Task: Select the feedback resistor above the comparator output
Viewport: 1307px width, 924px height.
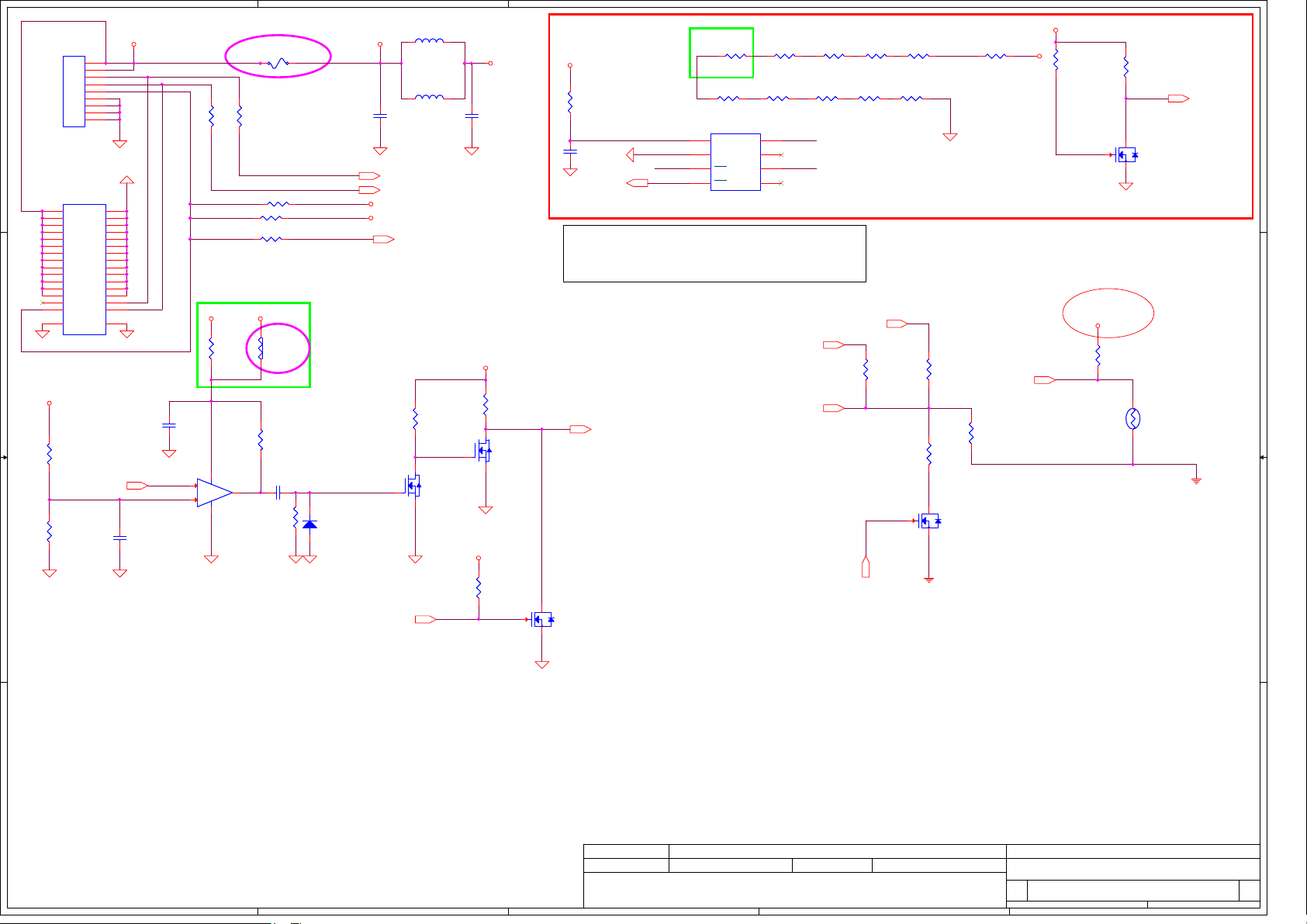Action: tap(261, 440)
